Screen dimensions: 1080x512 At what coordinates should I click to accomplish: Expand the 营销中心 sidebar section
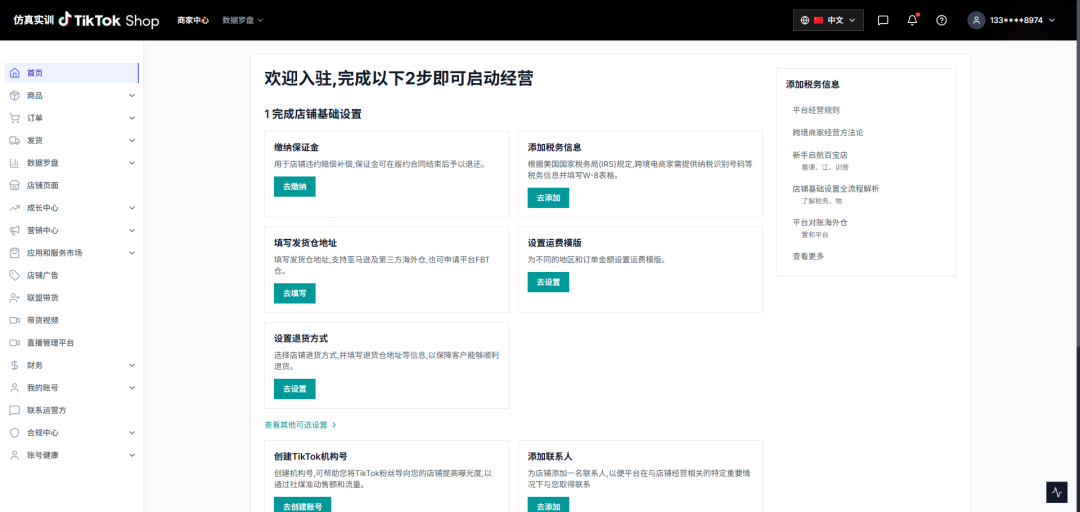(70, 230)
